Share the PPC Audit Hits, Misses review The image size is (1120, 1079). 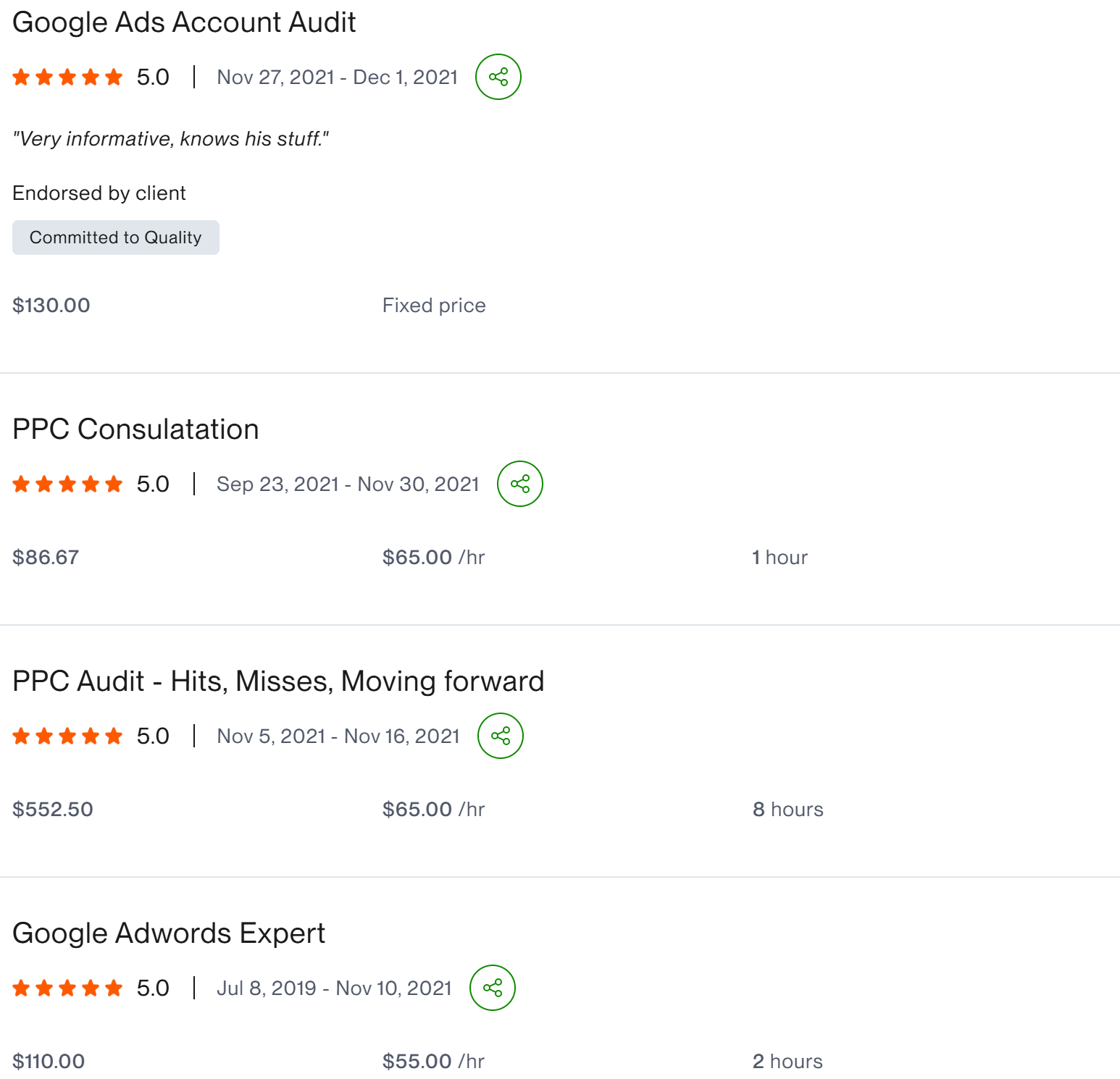click(501, 736)
